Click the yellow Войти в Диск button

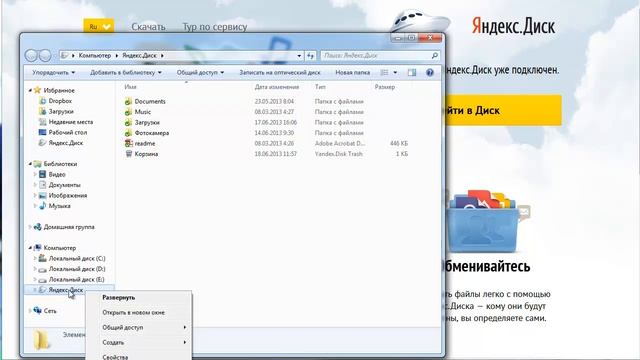pyautogui.click(x=504, y=110)
